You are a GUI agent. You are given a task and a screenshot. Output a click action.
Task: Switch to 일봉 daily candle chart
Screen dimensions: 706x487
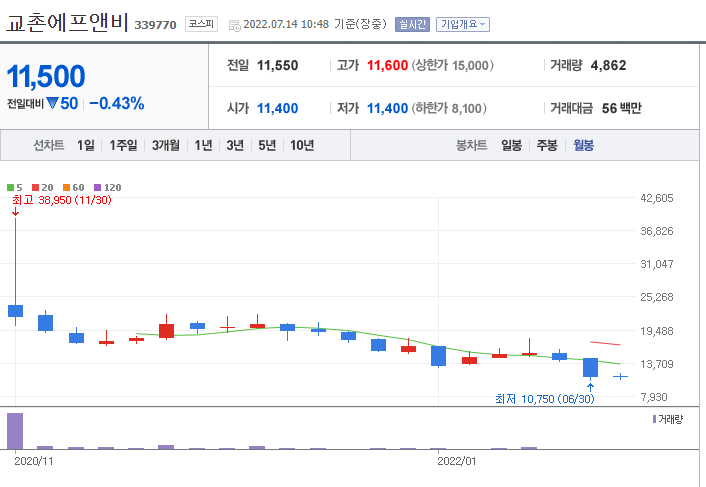[511, 145]
